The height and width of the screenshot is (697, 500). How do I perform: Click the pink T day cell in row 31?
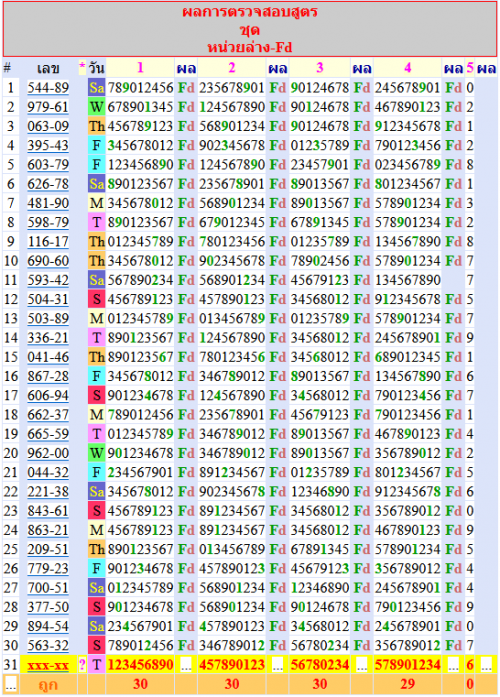tap(96, 665)
